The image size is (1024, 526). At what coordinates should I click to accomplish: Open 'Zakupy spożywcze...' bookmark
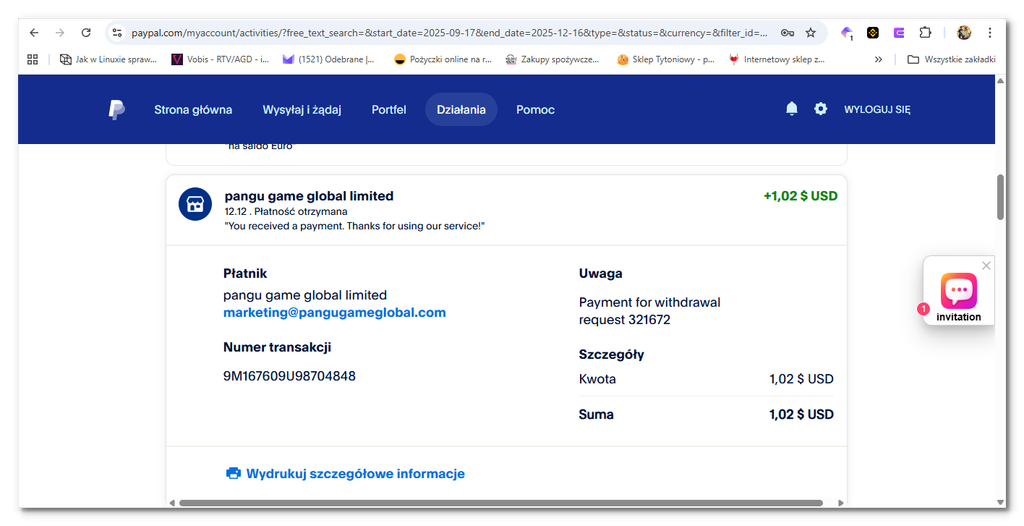pyautogui.click(x=552, y=59)
